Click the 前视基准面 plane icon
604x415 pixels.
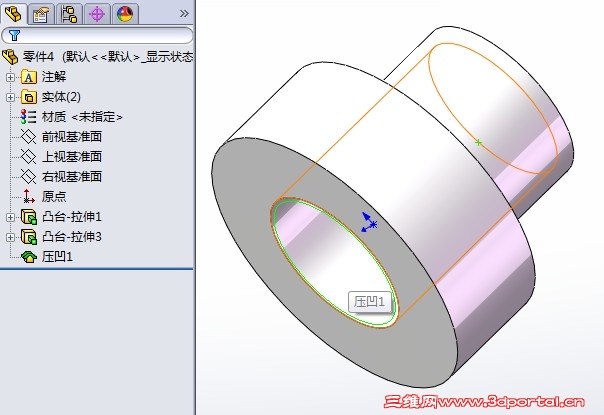[29, 137]
